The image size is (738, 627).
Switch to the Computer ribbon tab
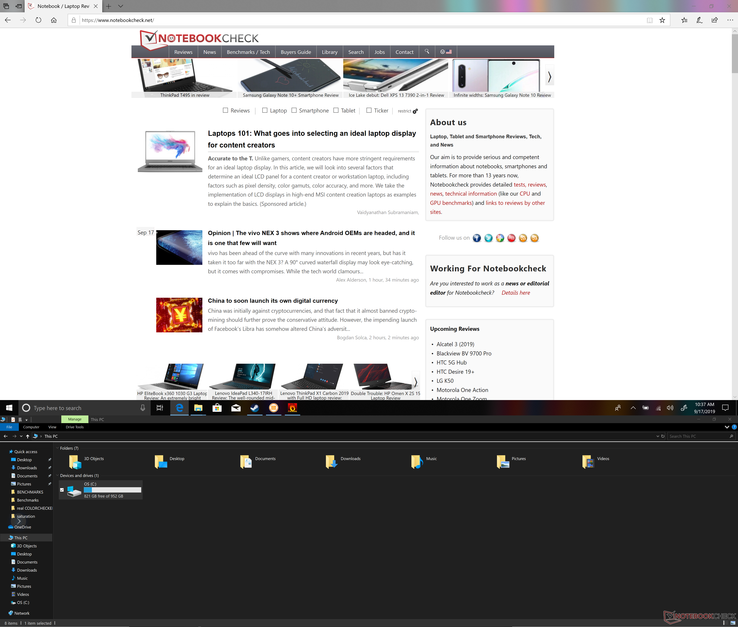(31, 427)
